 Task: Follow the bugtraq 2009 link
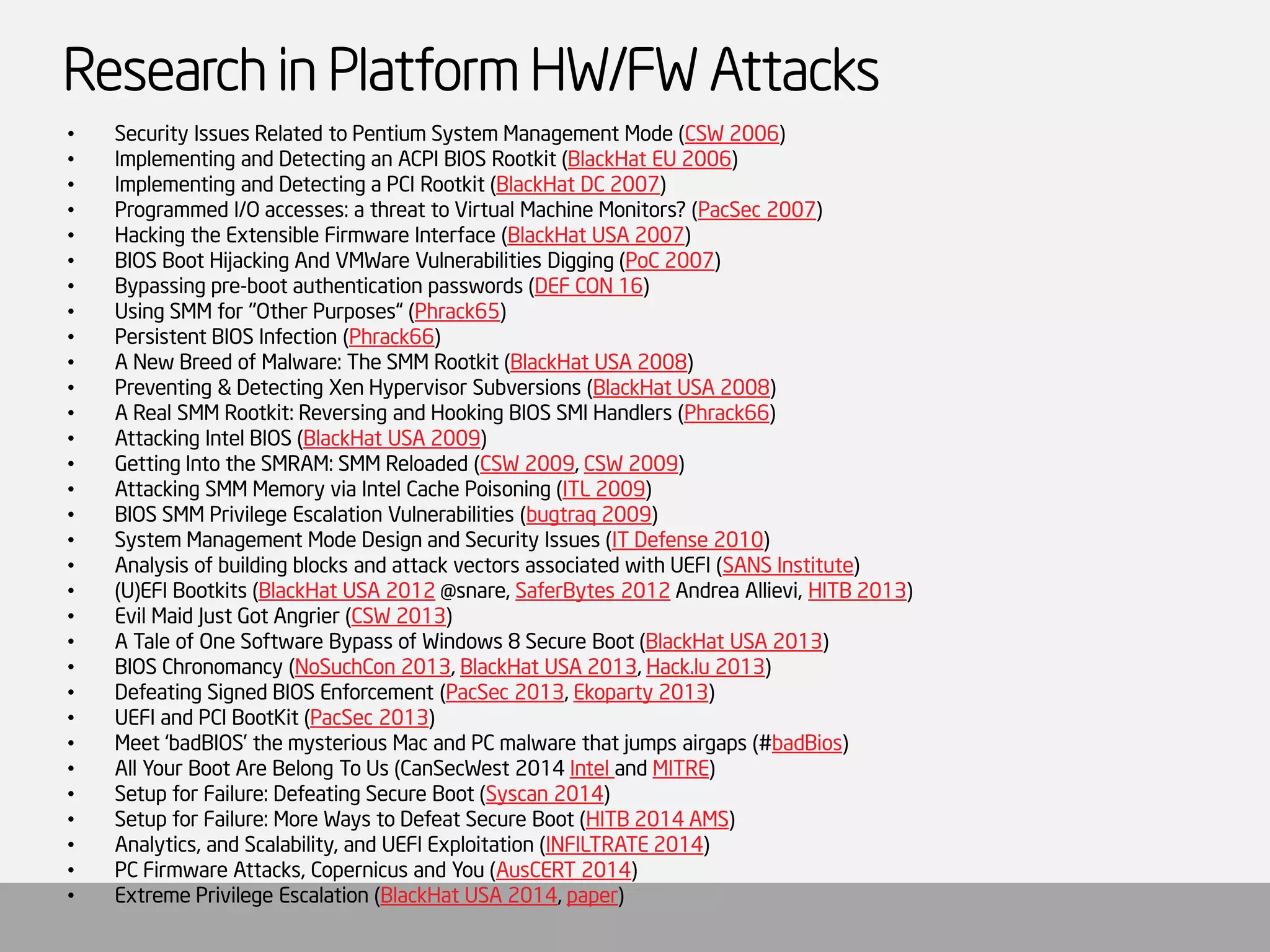pyautogui.click(x=588, y=515)
